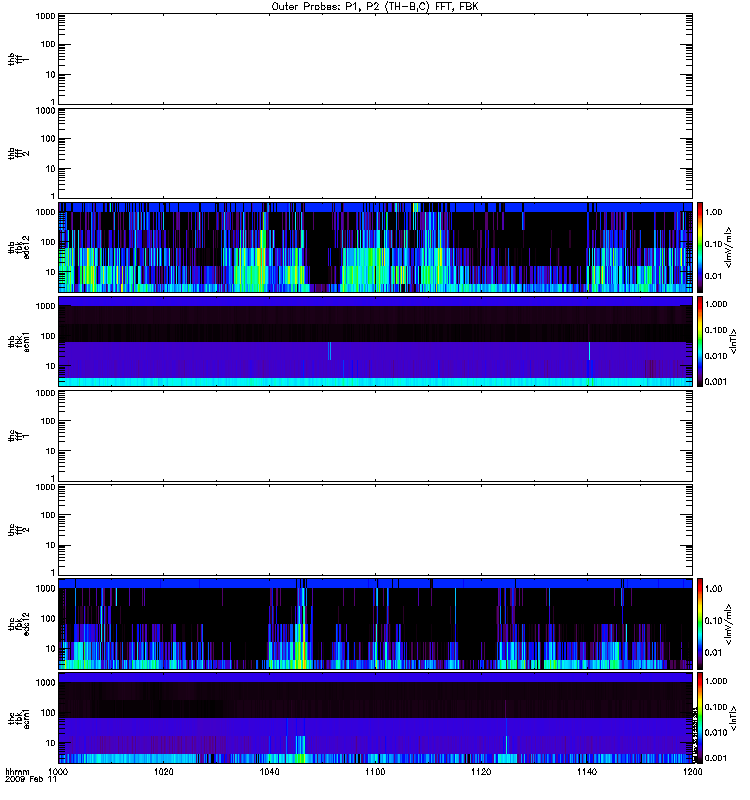Click the '0.100' value on thc scm1 color bar
This screenshot has height=800, width=750.
(716, 707)
